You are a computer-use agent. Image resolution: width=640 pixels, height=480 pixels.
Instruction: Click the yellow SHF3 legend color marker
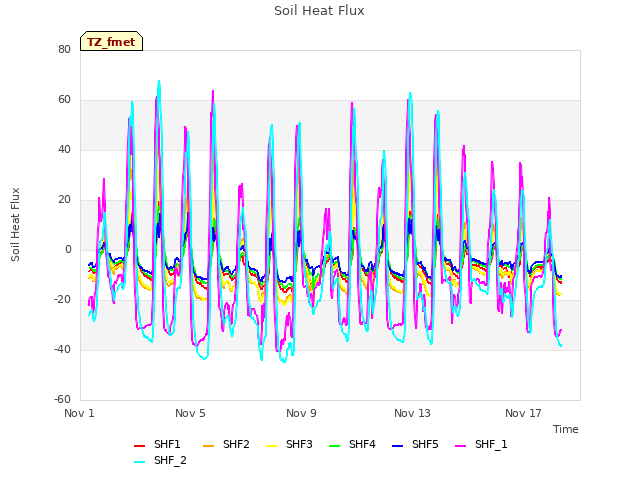coord(271,446)
